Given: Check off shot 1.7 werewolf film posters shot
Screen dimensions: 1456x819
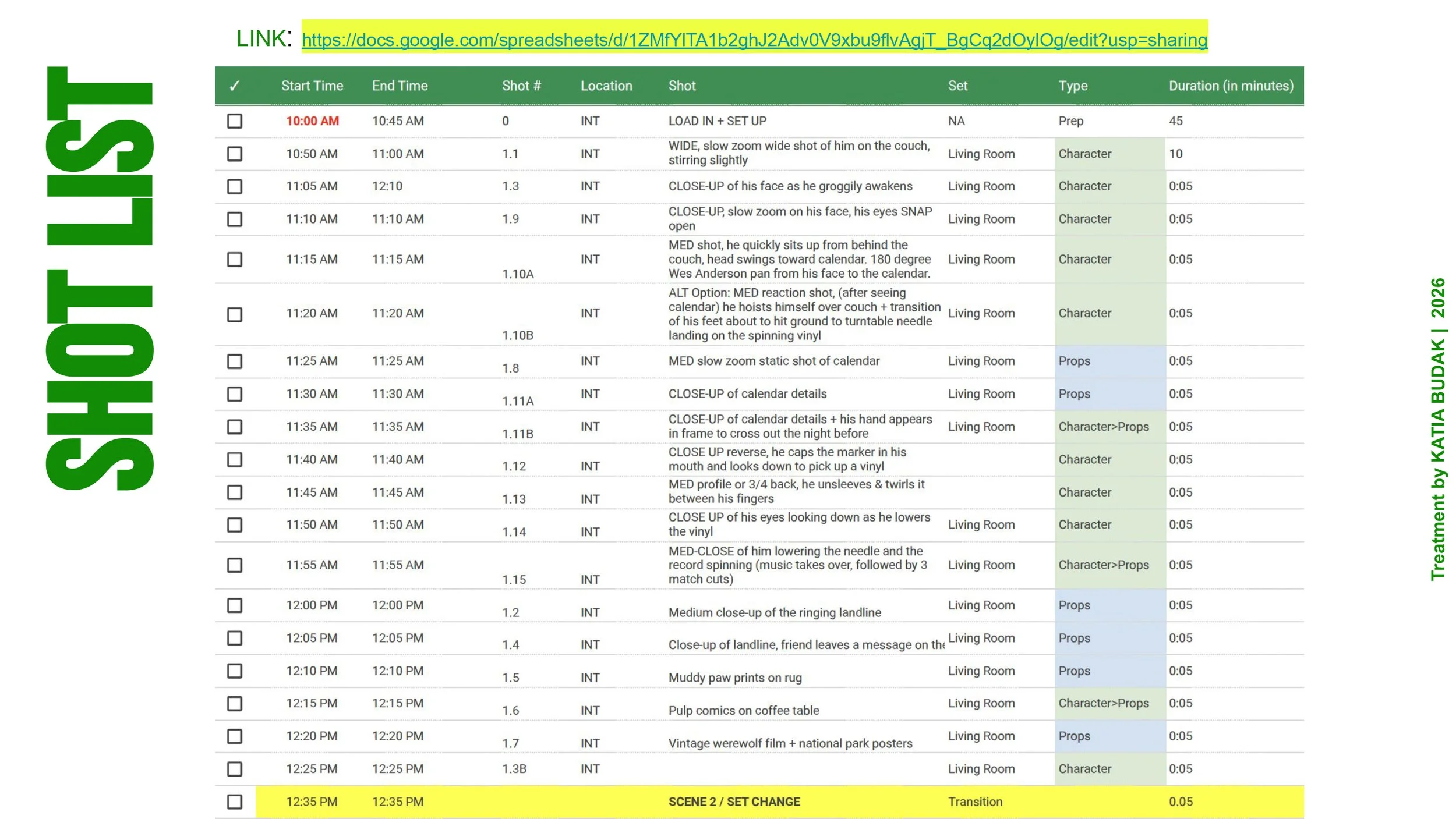Looking at the screenshot, I should tap(235, 736).
